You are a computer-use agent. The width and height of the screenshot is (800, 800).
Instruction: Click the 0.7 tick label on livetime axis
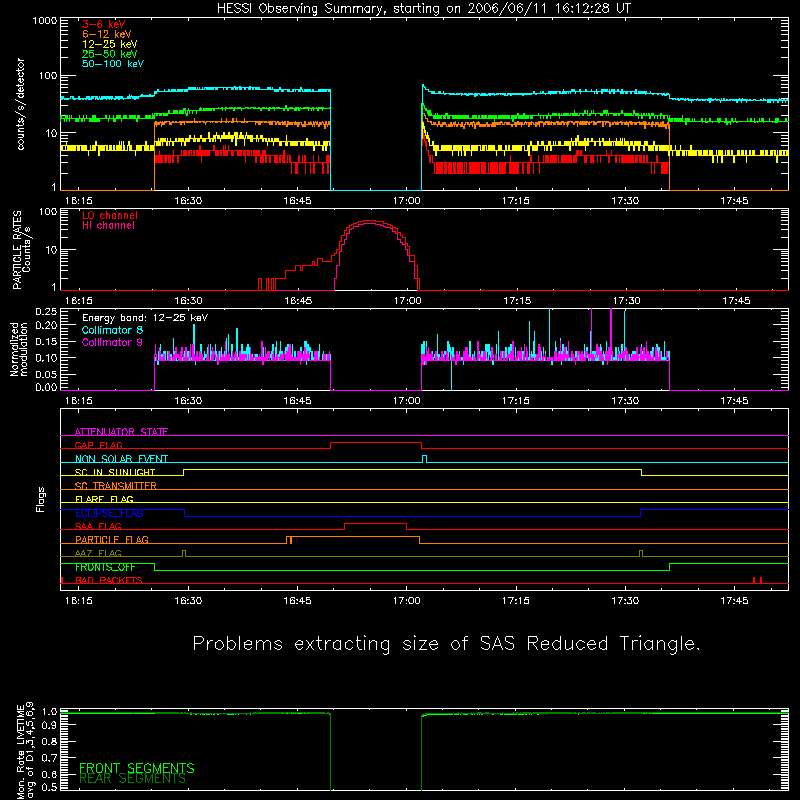pyautogui.click(x=49, y=758)
